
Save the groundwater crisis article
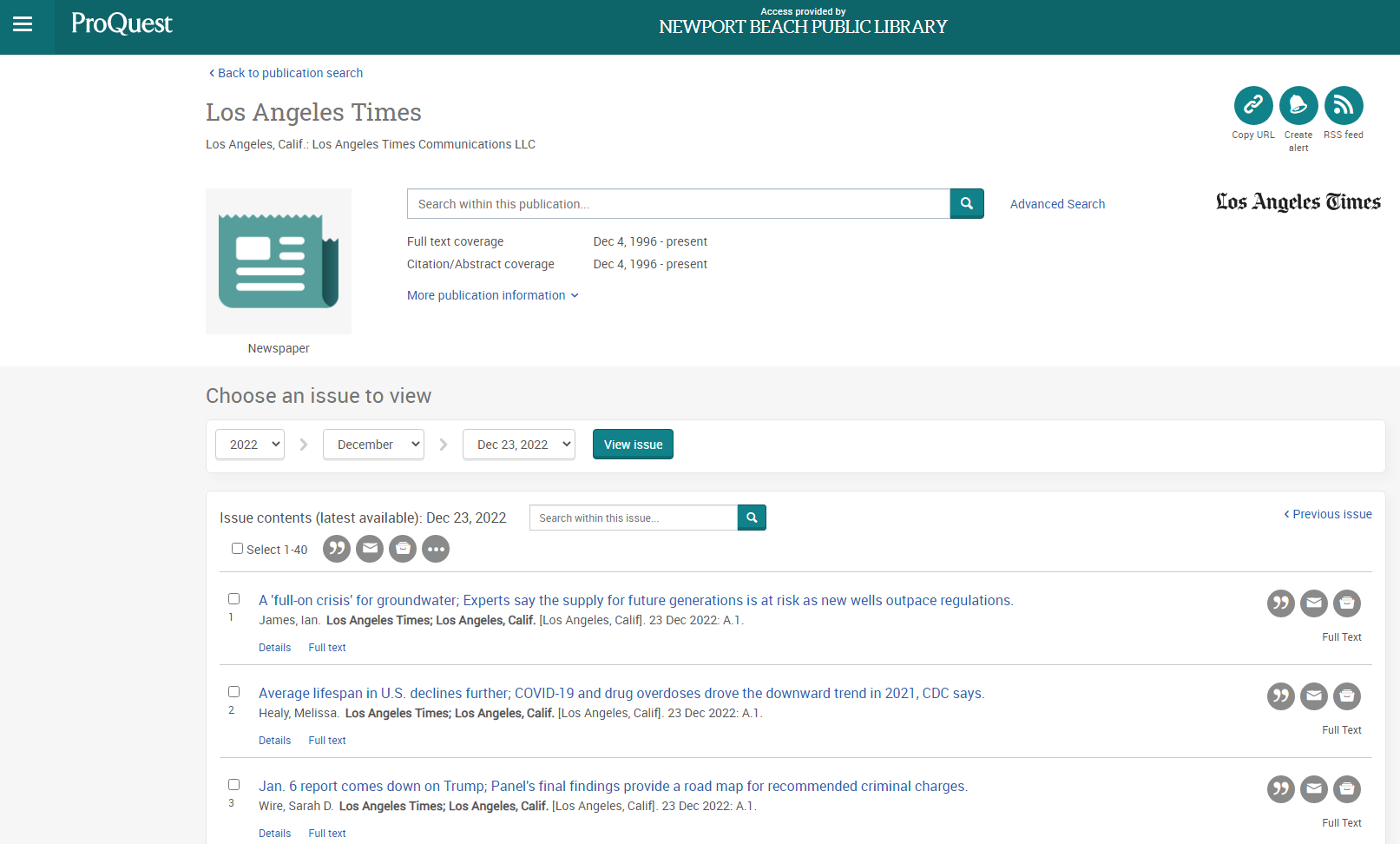pos(1347,603)
